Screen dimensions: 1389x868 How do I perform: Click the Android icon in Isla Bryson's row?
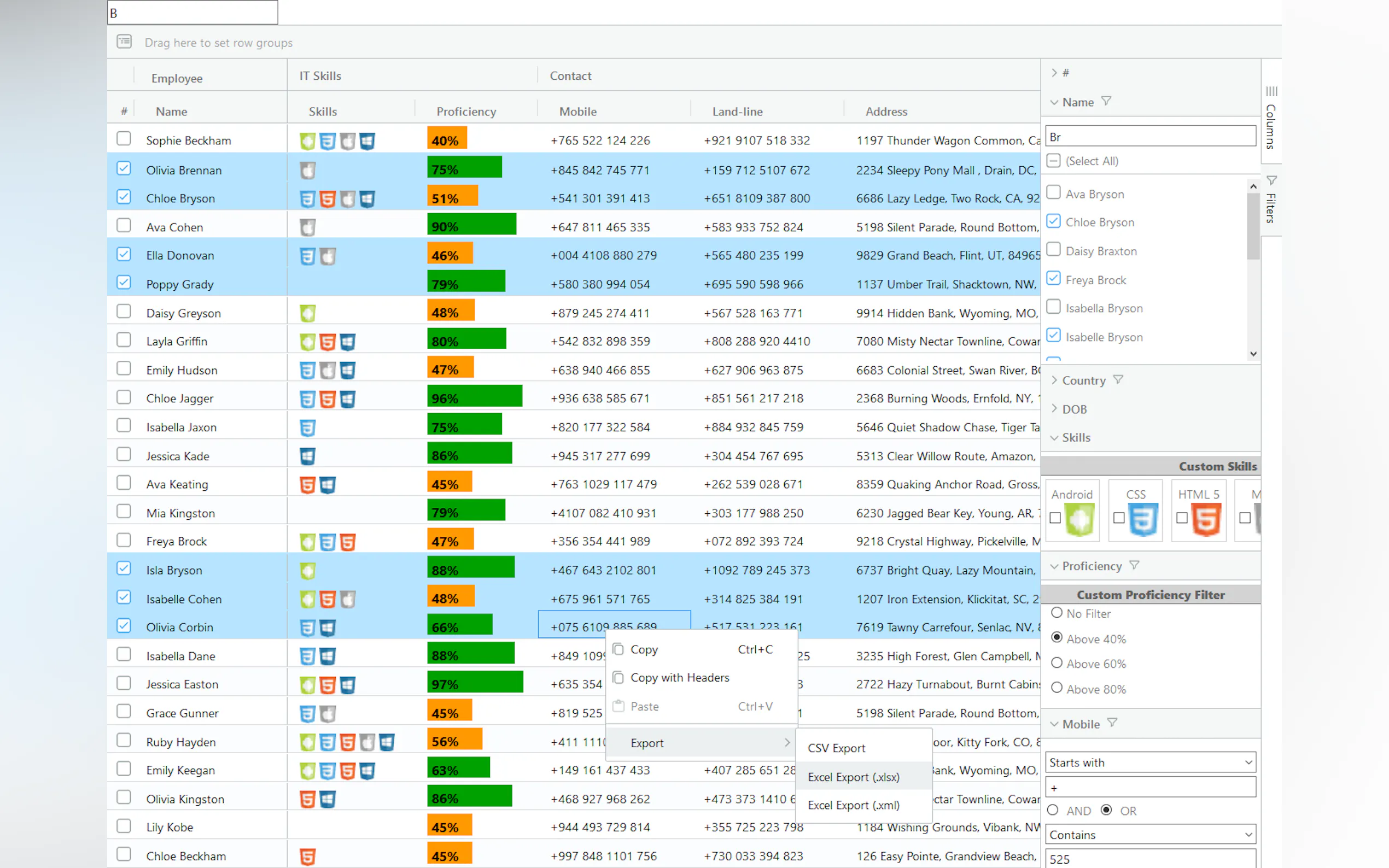(x=308, y=570)
